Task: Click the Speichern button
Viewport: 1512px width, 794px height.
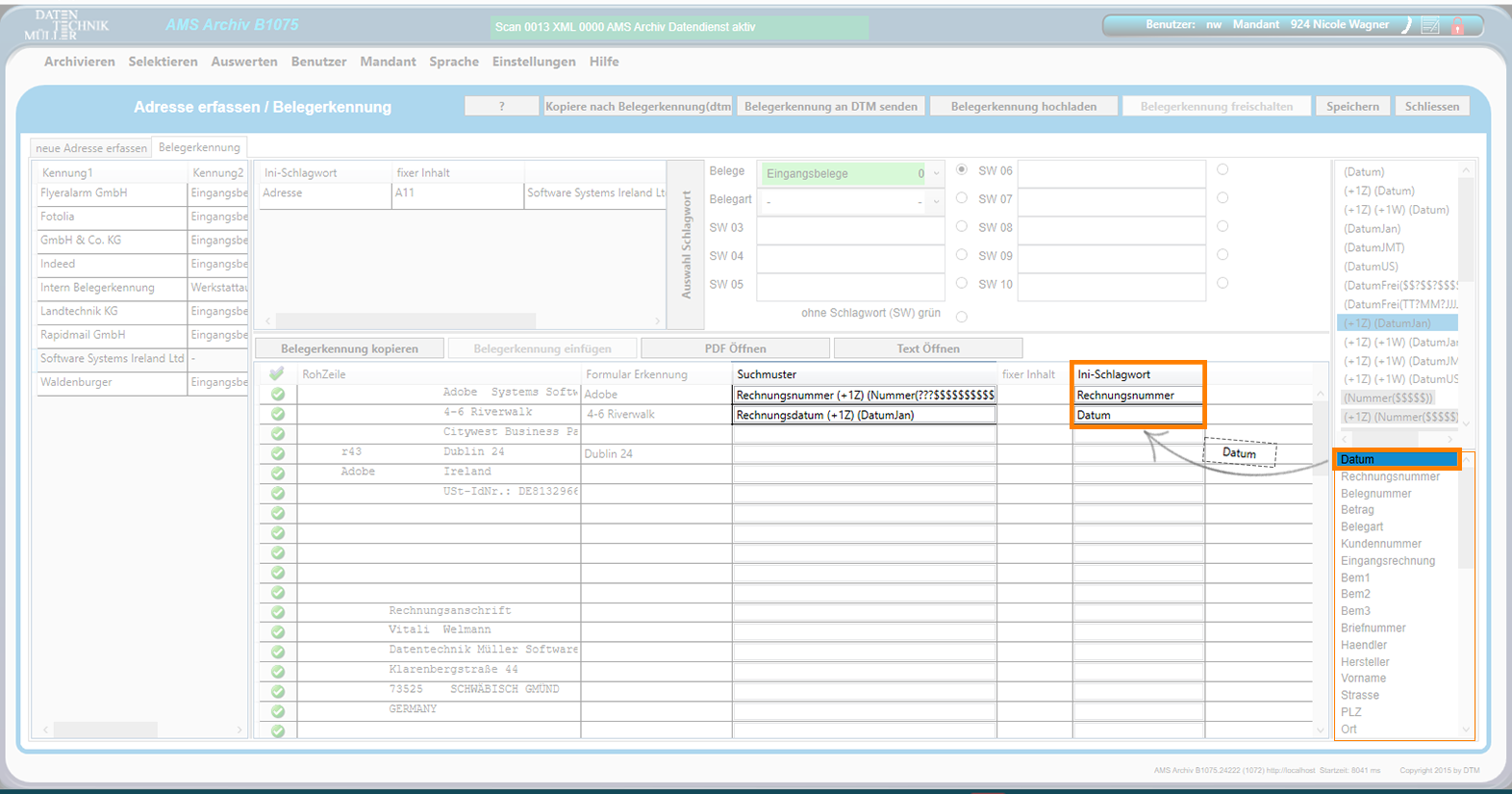Action: (1352, 107)
